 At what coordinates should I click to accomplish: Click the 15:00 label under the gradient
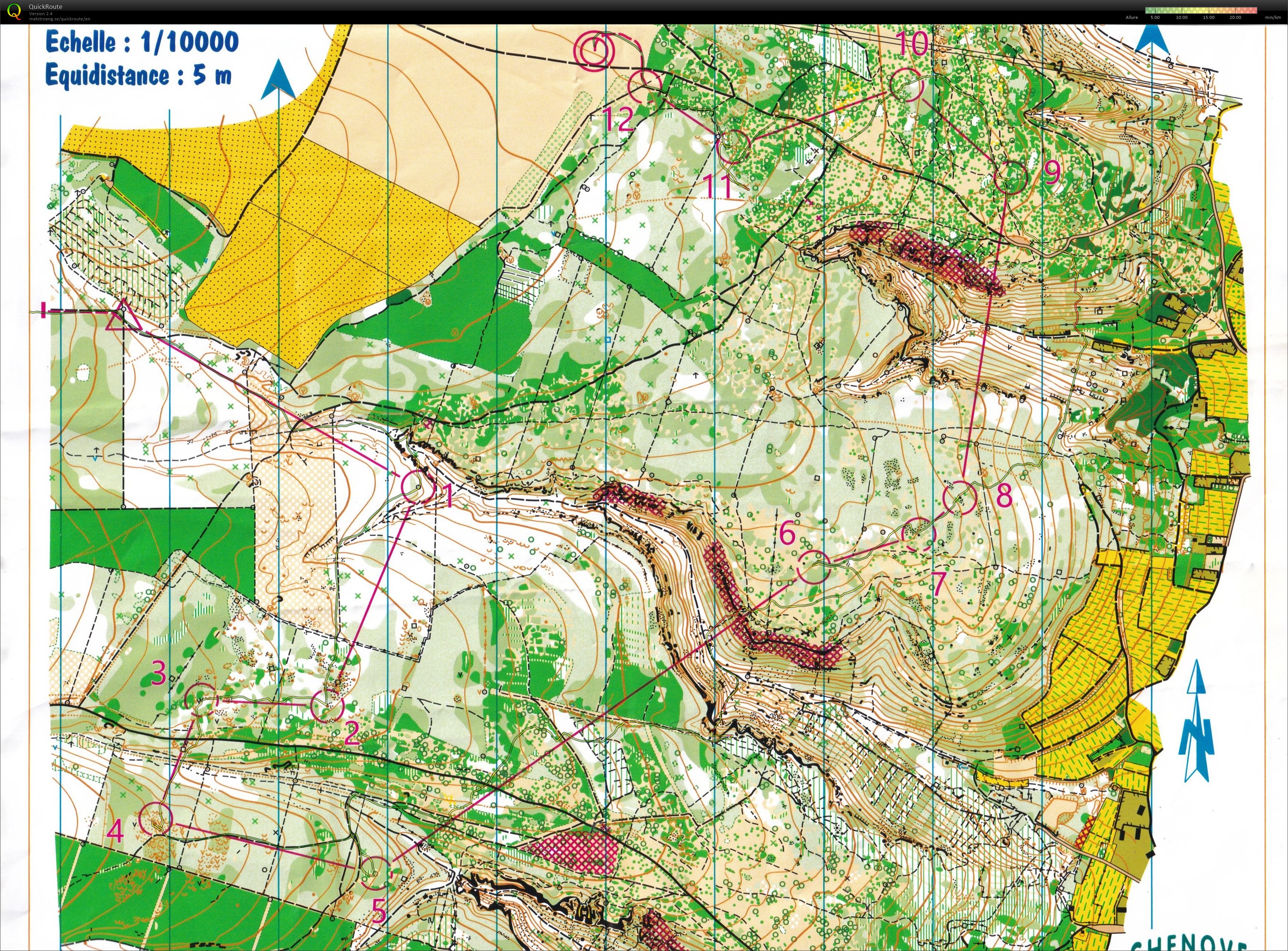pyautogui.click(x=1208, y=17)
